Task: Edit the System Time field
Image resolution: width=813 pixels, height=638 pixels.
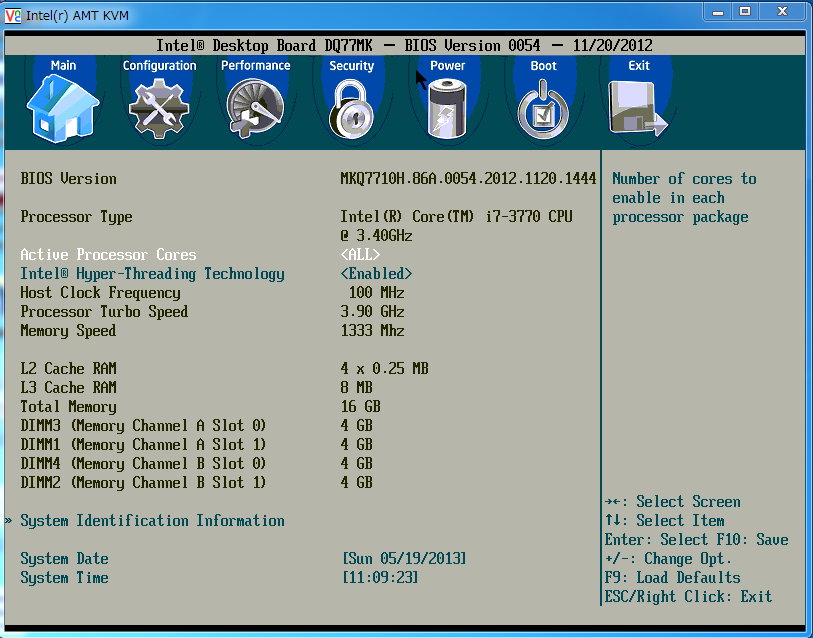Action: [380, 578]
